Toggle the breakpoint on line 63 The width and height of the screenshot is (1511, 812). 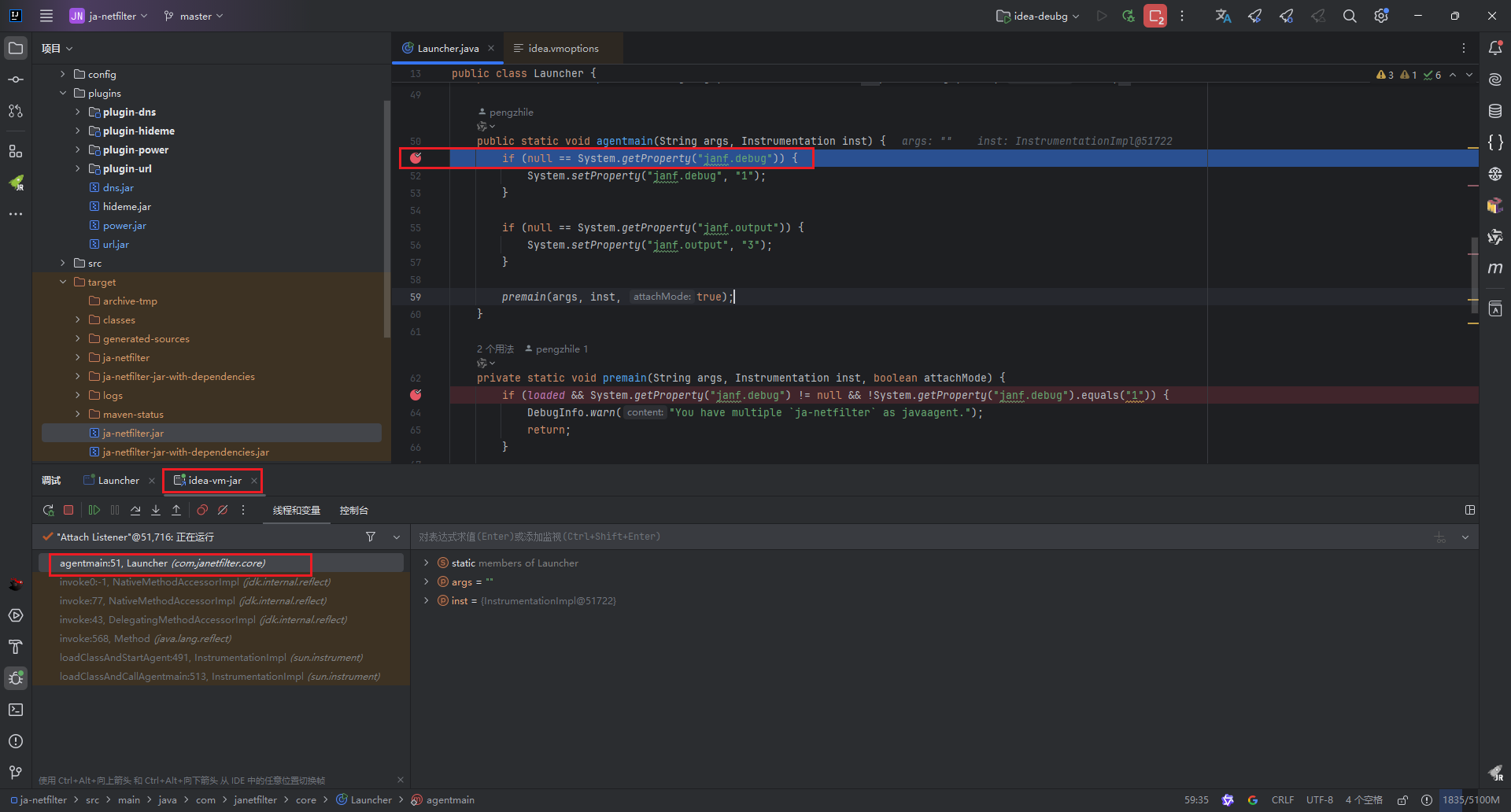pos(416,395)
